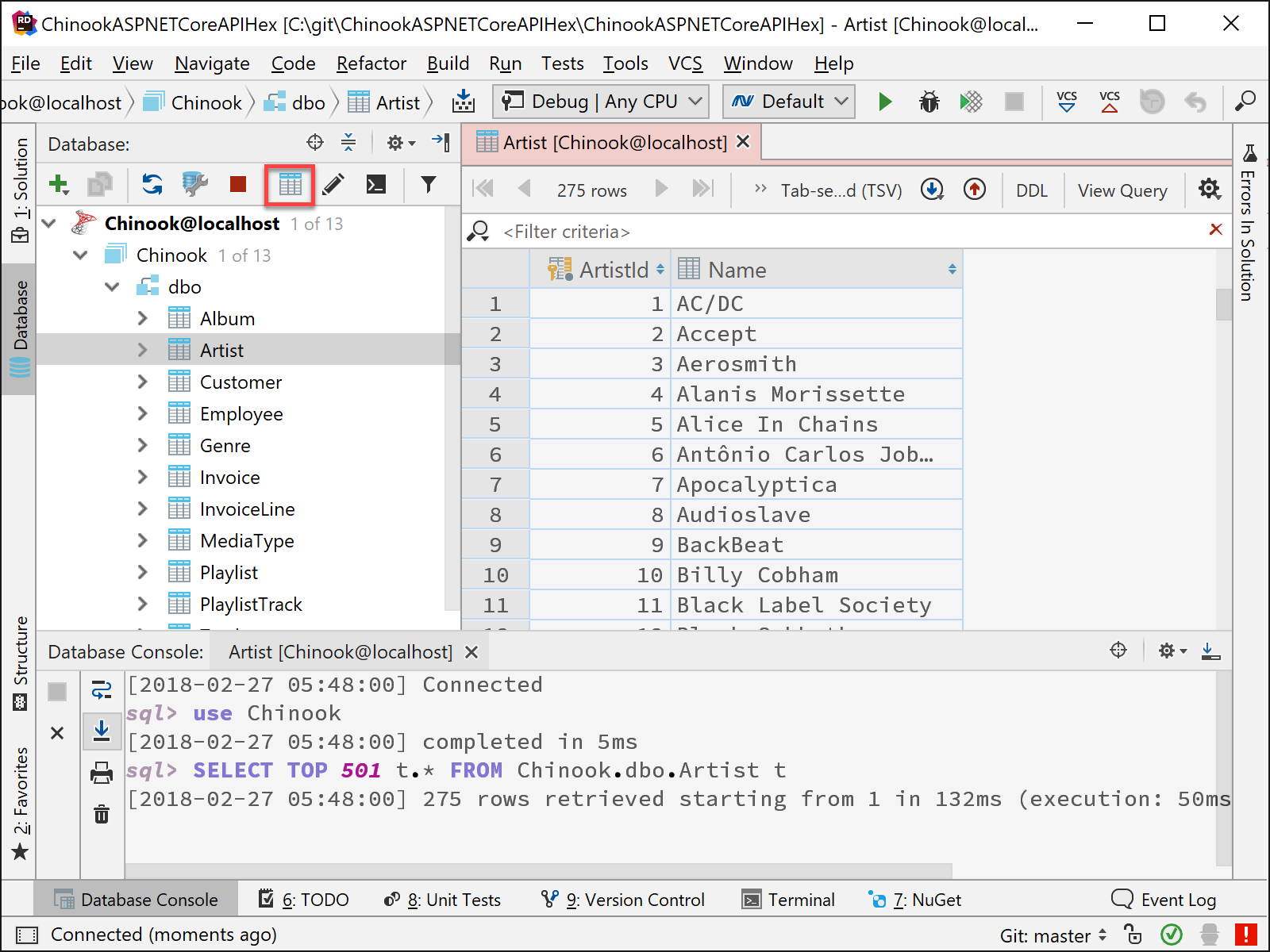Click View Query button
This screenshot has width=1270, height=952.
[x=1122, y=190]
